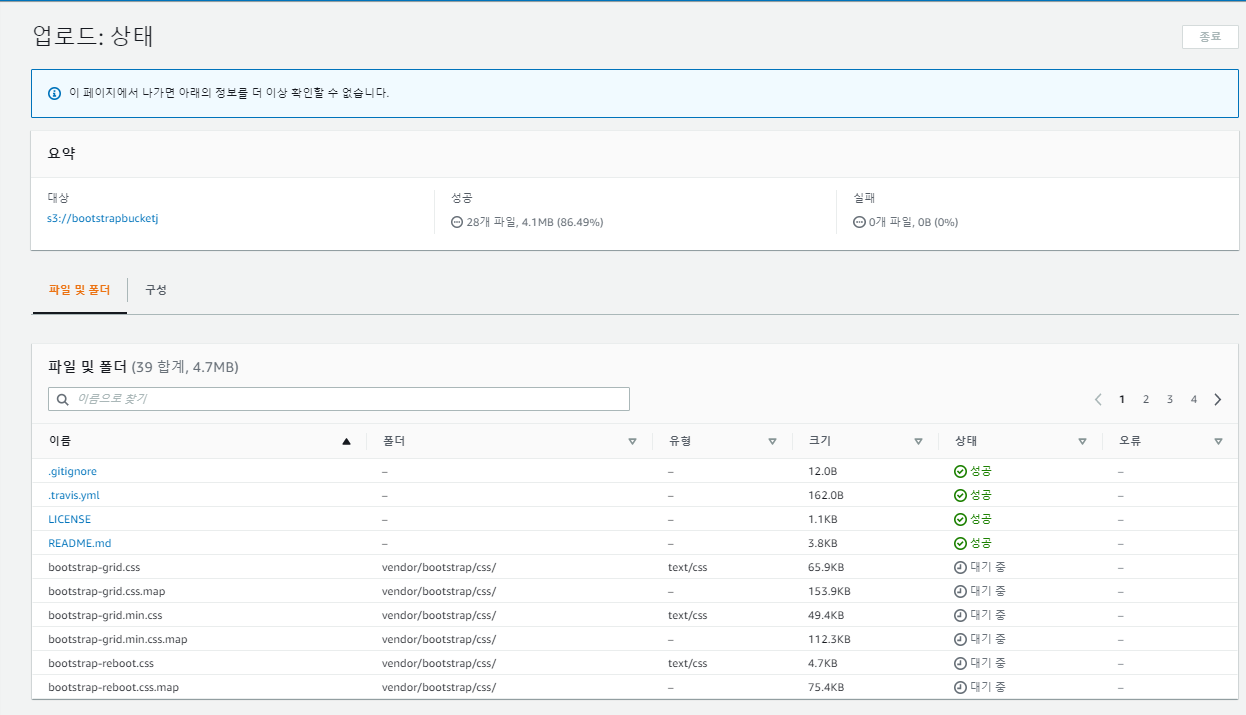Click the 153.9KB size value
The height and width of the screenshot is (715, 1246).
click(x=829, y=591)
